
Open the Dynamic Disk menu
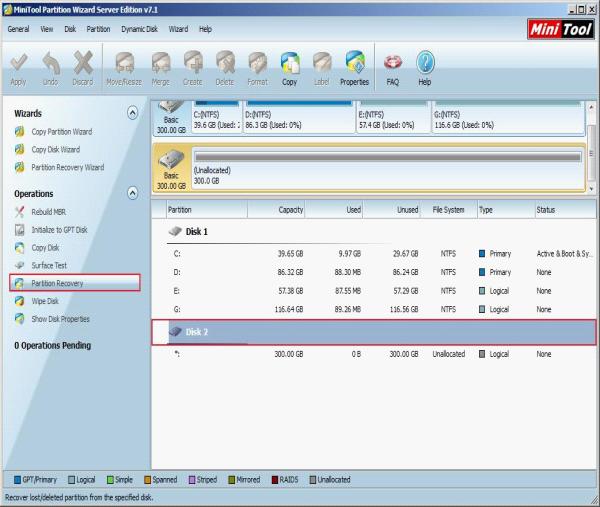[139, 29]
